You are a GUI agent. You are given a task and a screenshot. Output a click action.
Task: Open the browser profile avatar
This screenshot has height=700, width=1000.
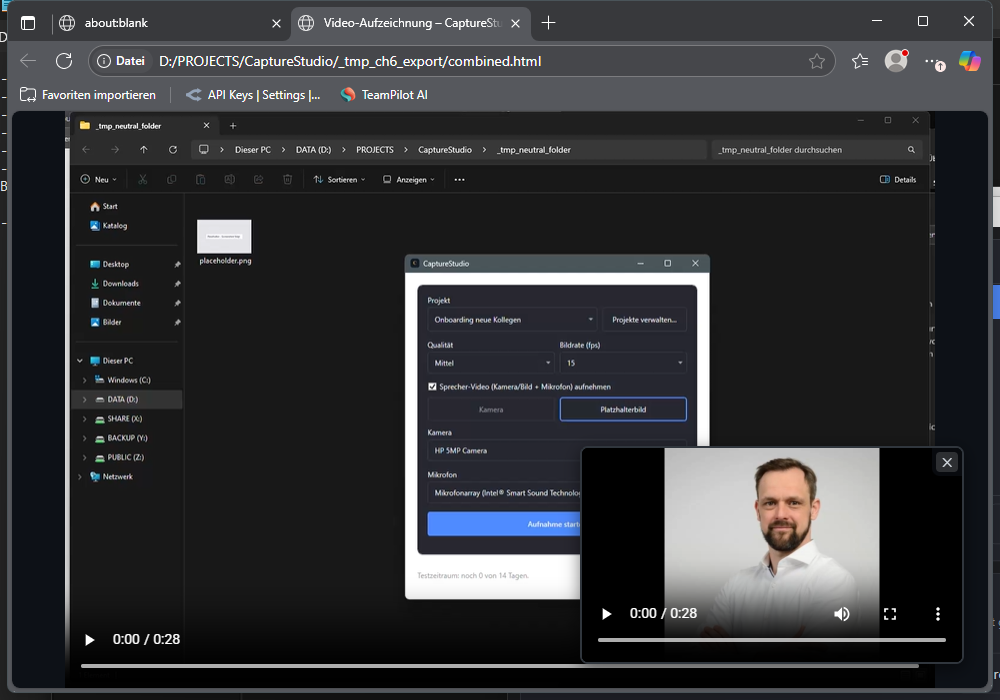pyautogui.click(x=896, y=61)
